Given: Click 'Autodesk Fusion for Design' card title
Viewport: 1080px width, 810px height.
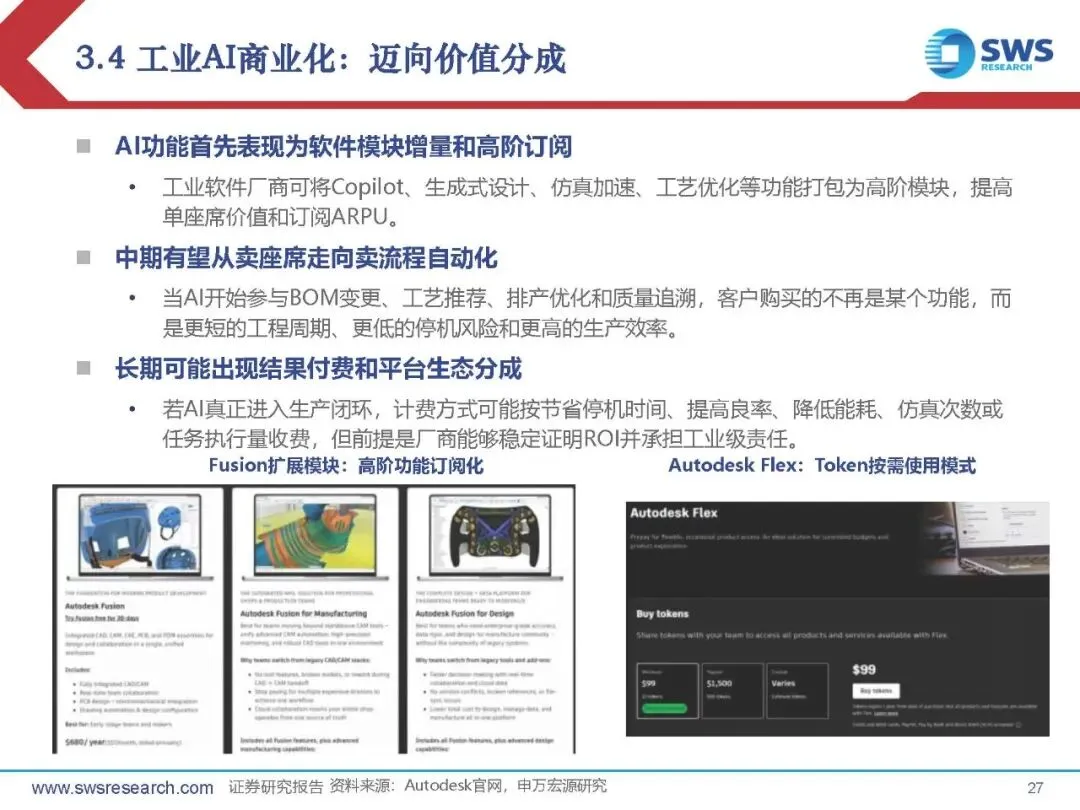Looking at the screenshot, I should (x=465, y=613).
